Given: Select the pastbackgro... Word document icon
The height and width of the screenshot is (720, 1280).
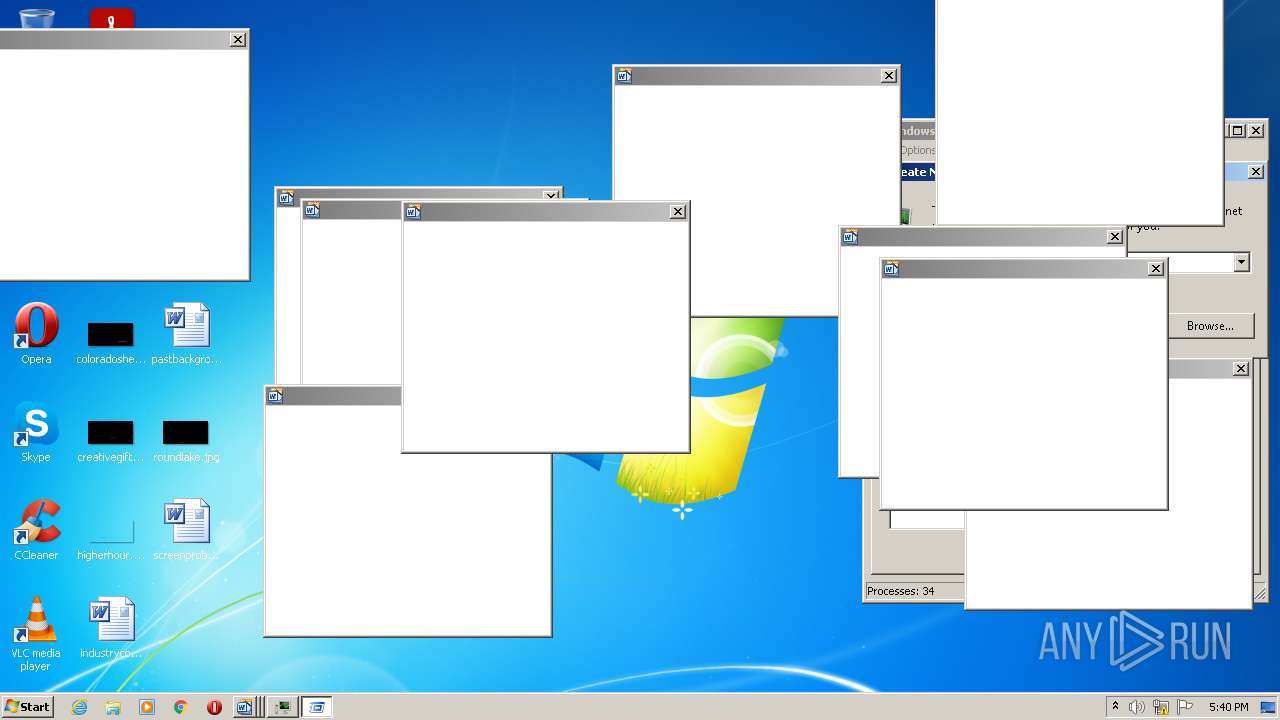Looking at the screenshot, I should tap(186, 334).
